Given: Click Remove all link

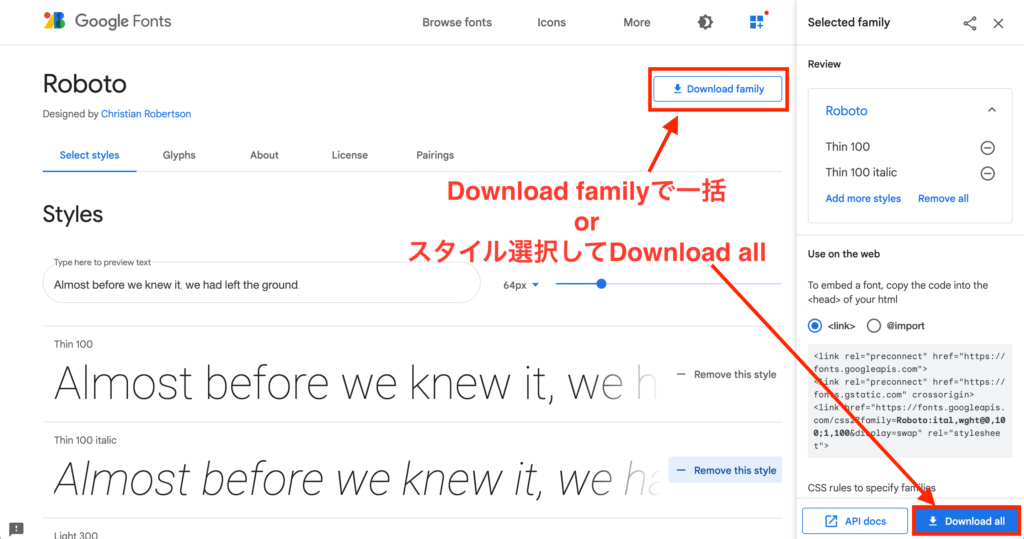Looking at the screenshot, I should click(943, 199).
